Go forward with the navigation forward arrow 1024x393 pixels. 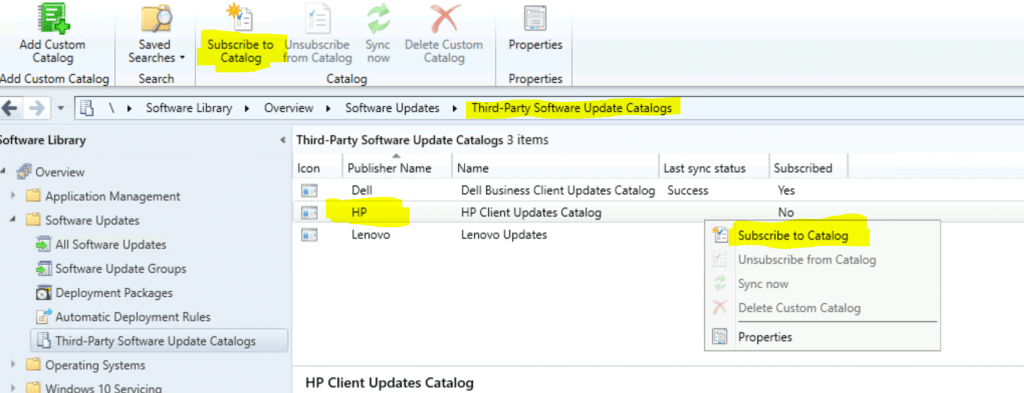coord(38,108)
